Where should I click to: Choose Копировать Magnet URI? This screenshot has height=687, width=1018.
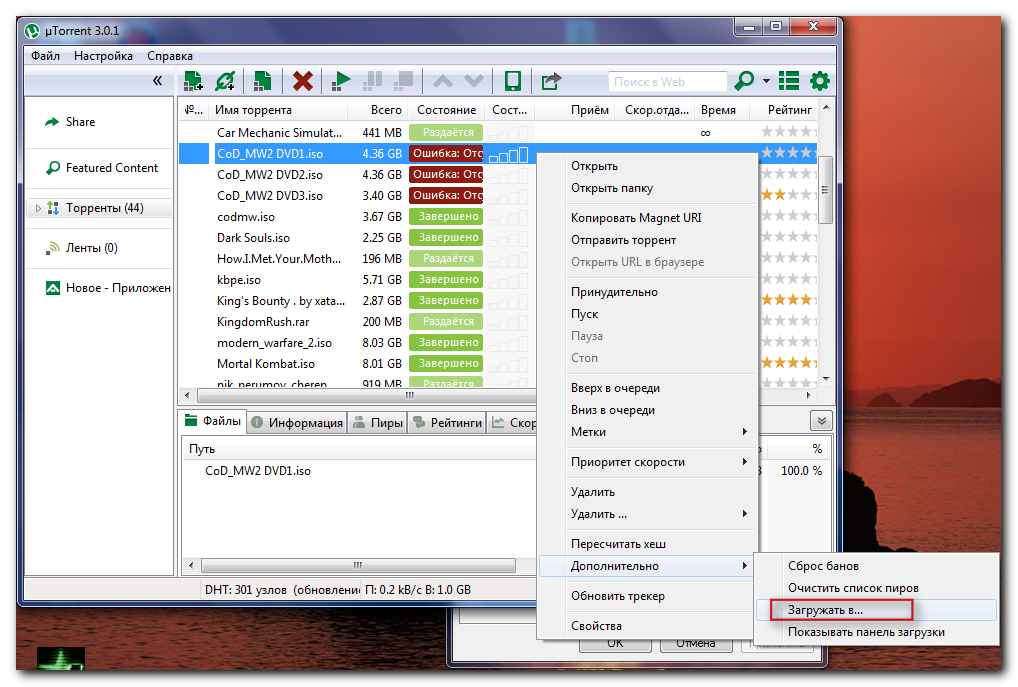(648, 218)
